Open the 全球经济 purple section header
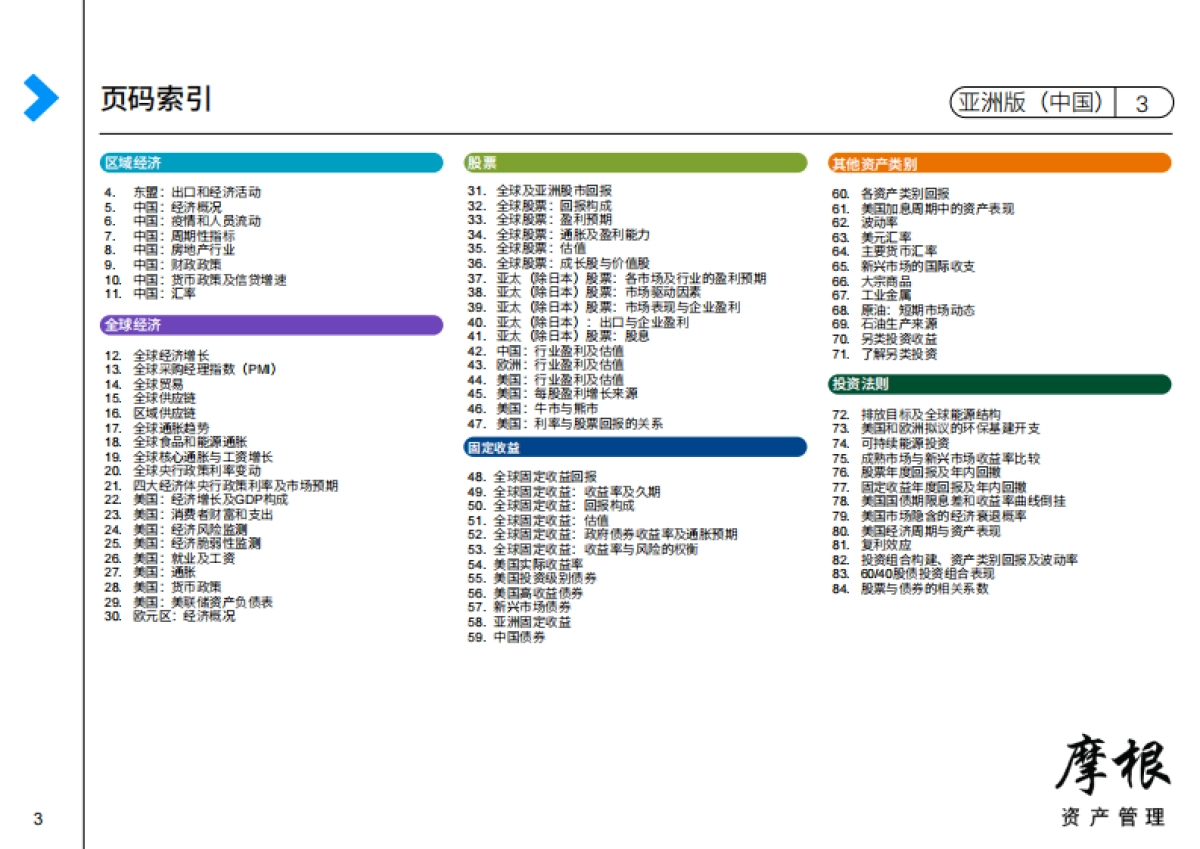The height and width of the screenshot is (849, 1200). 271,325
